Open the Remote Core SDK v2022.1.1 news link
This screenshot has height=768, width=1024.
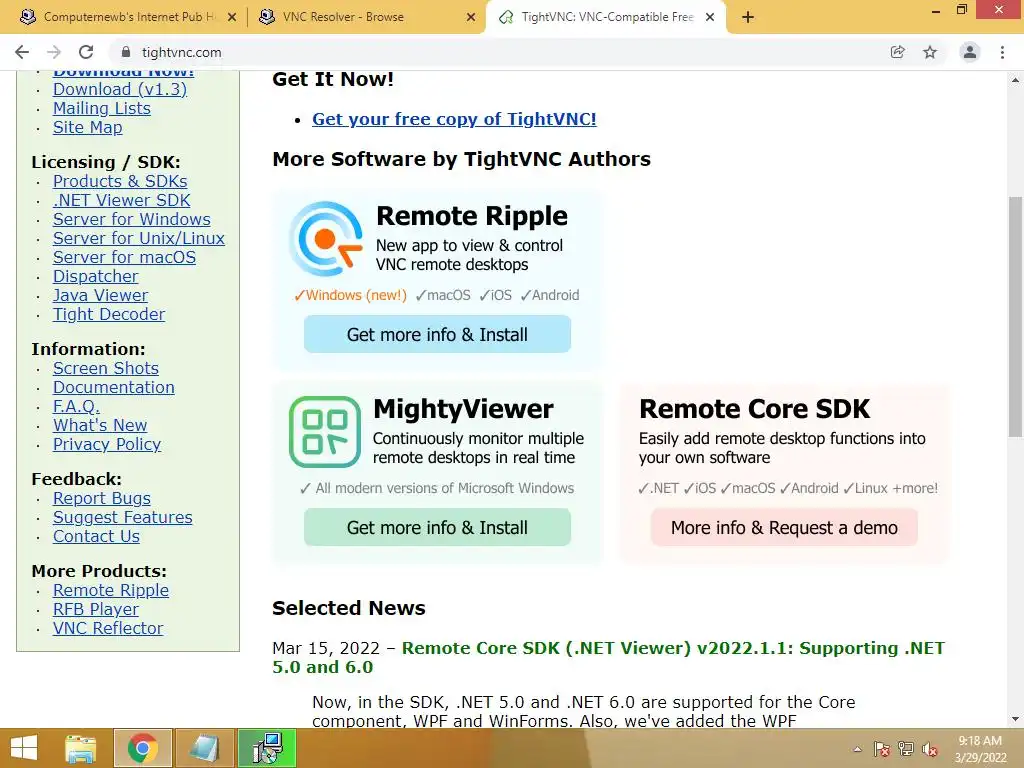(x=608, y=658)
